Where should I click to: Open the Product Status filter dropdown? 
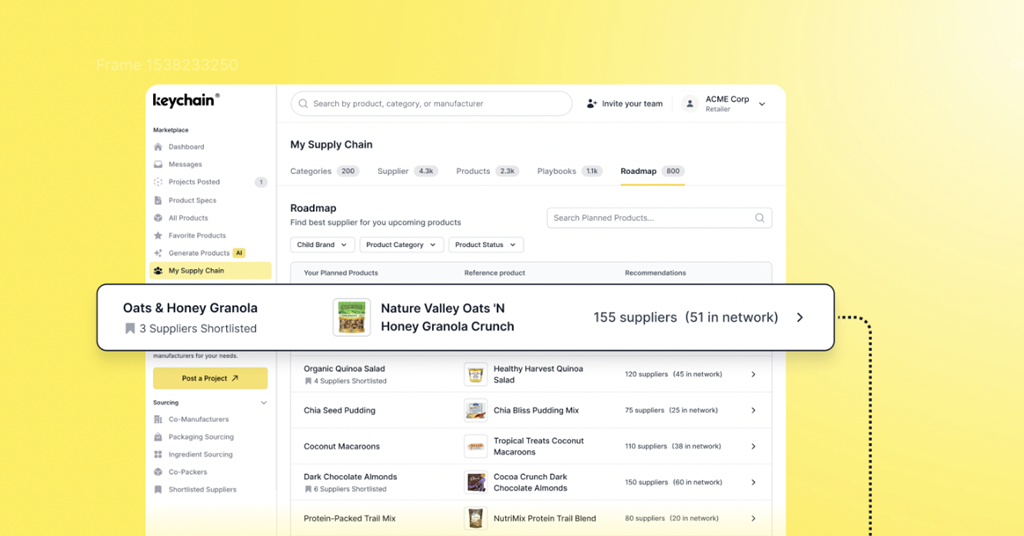(485, 245)
